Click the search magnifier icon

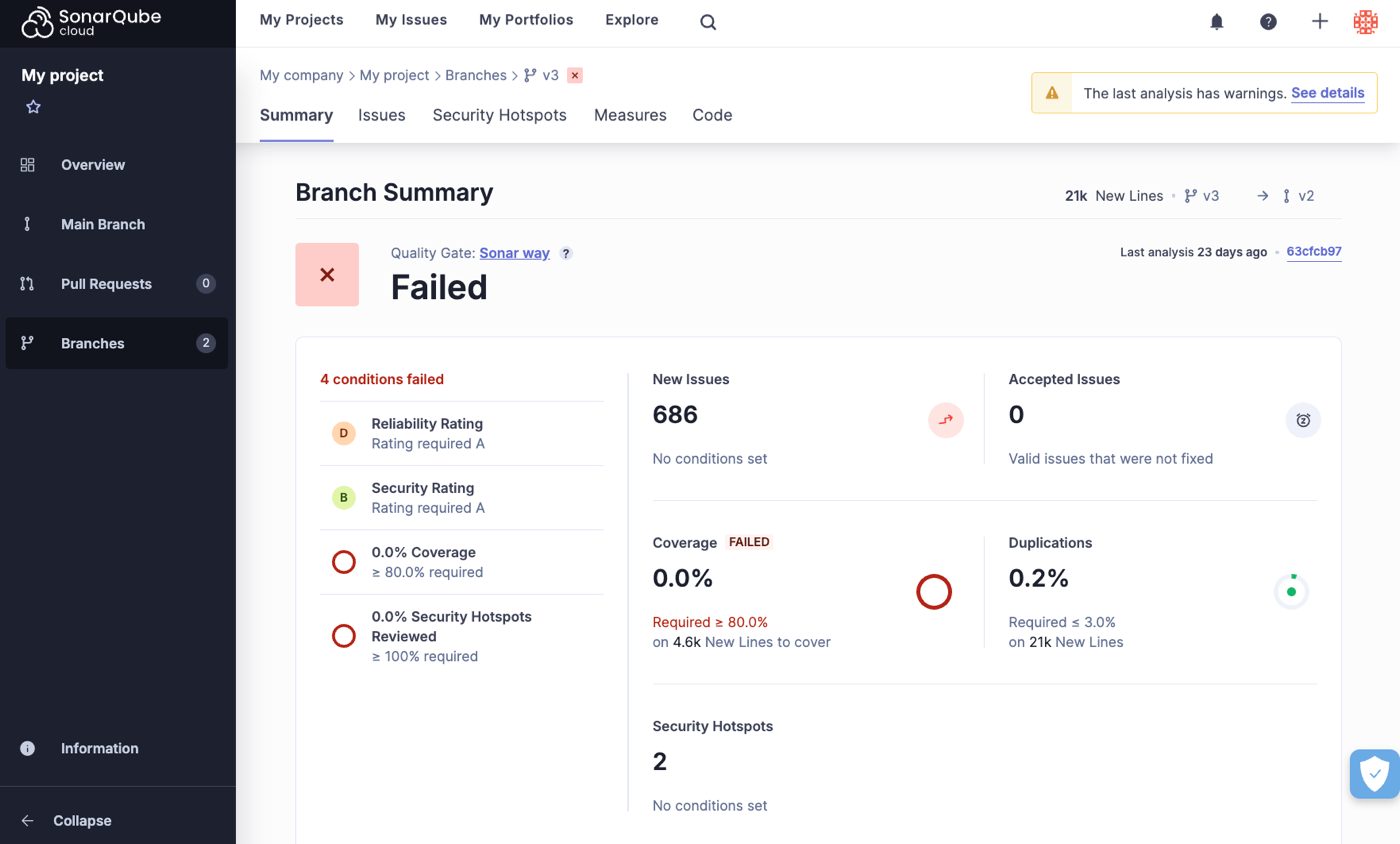(708, 22)
